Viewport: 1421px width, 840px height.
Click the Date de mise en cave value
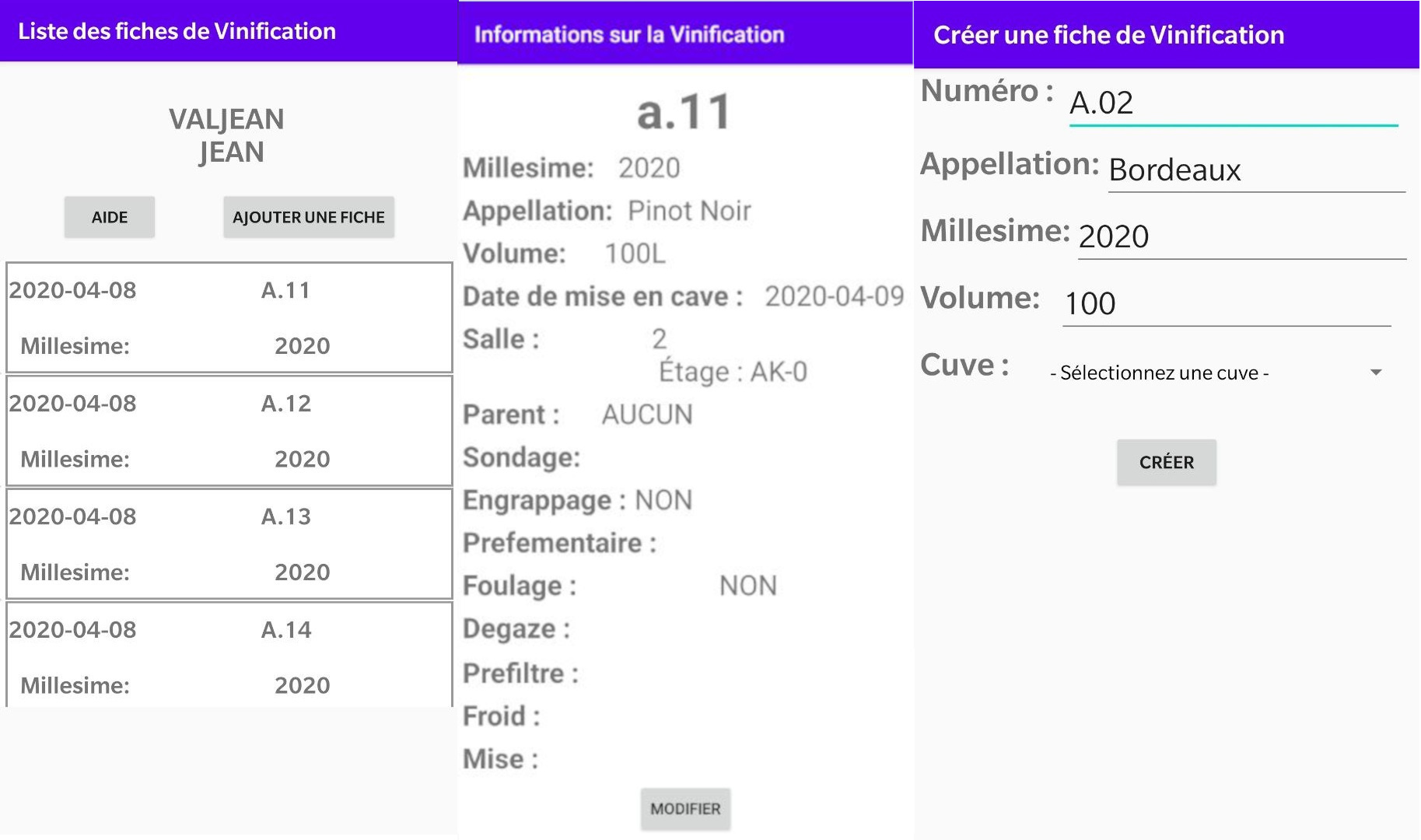coord(834,296)
